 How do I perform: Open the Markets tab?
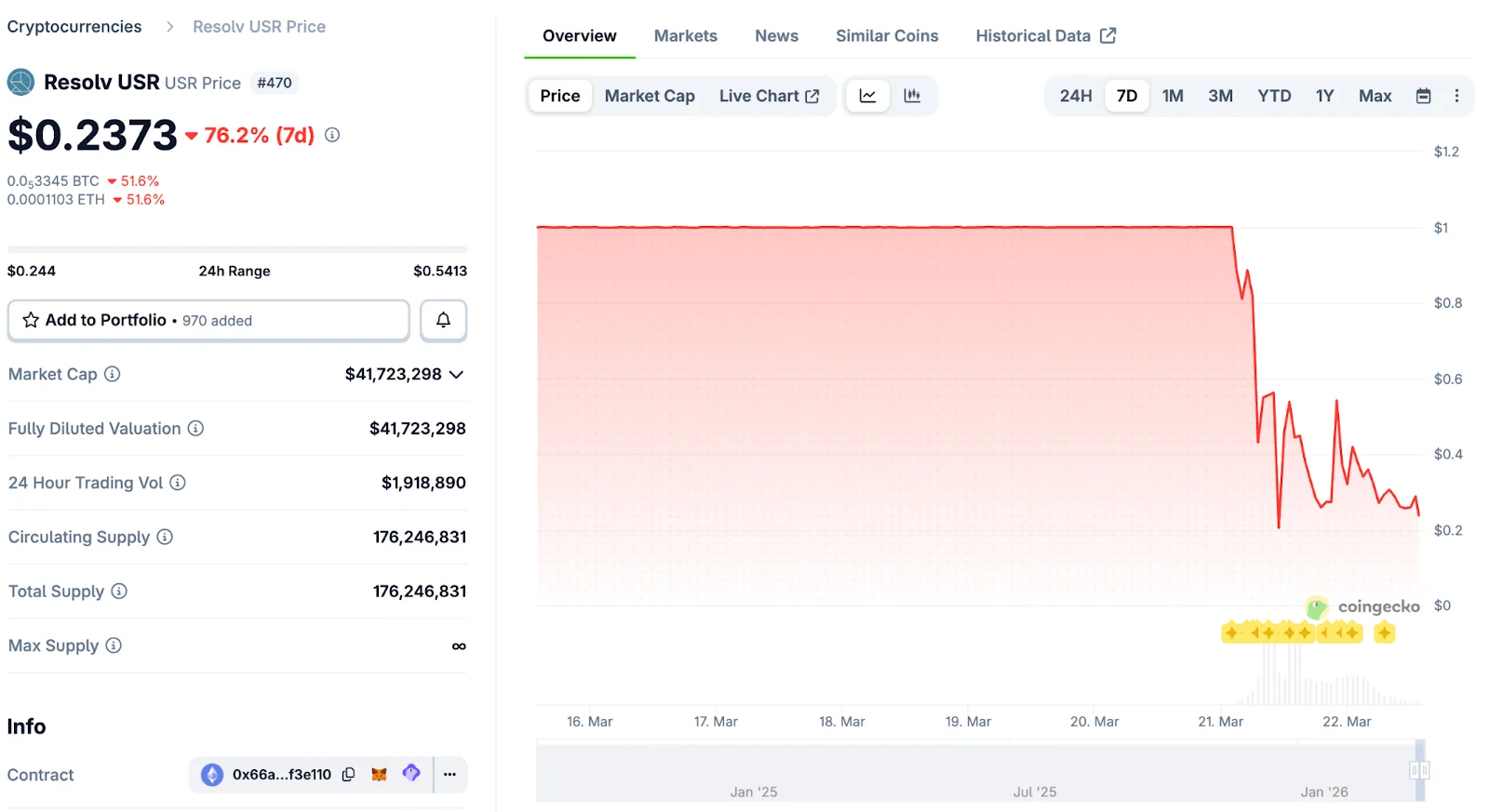[685, 36]
